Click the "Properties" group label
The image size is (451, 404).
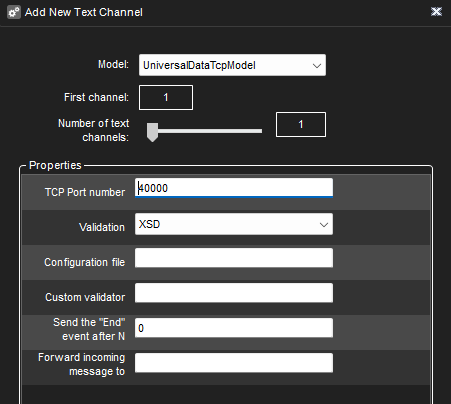click(55, 165)
